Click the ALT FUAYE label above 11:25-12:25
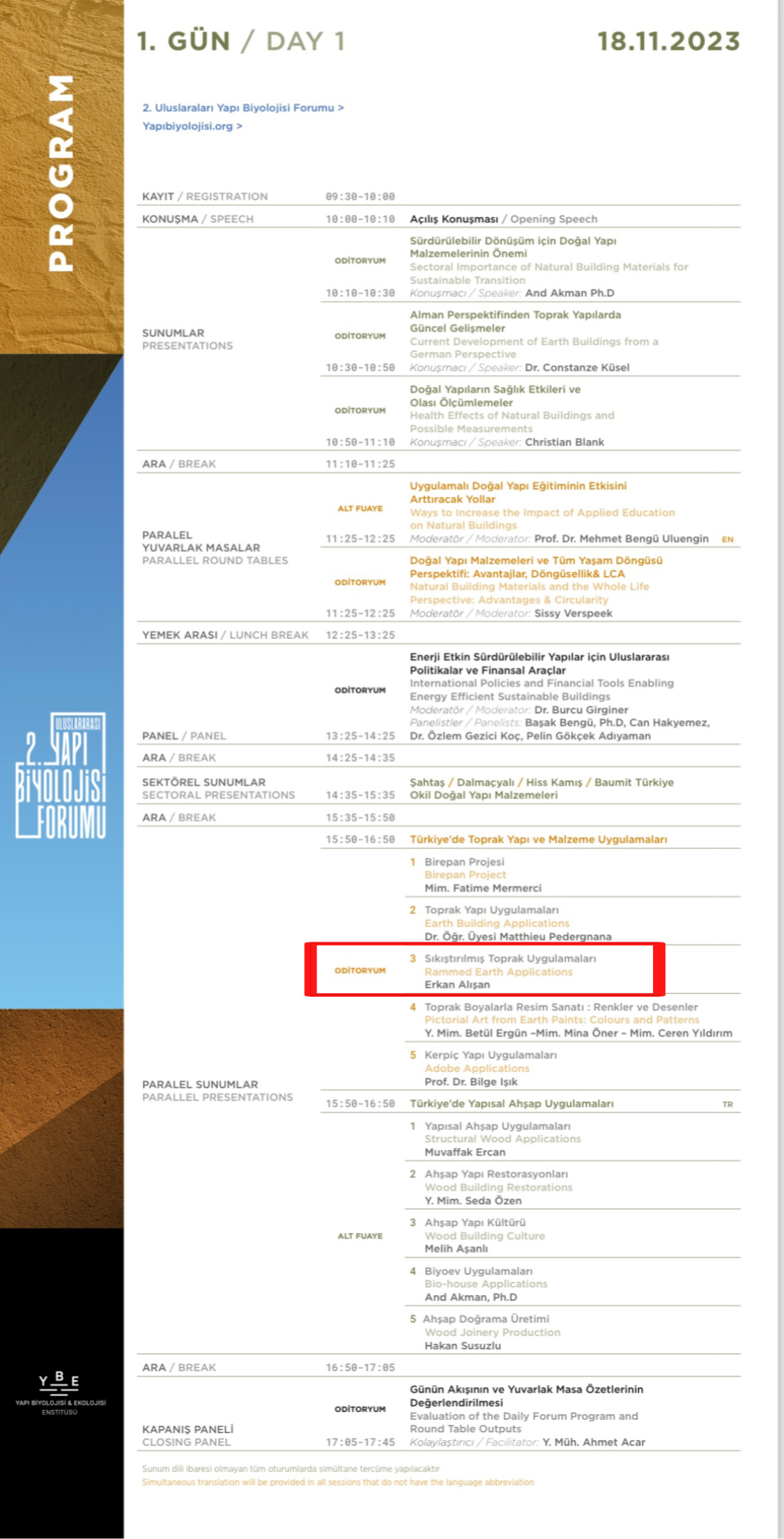 pyautogui.click(x=360, y=509)
